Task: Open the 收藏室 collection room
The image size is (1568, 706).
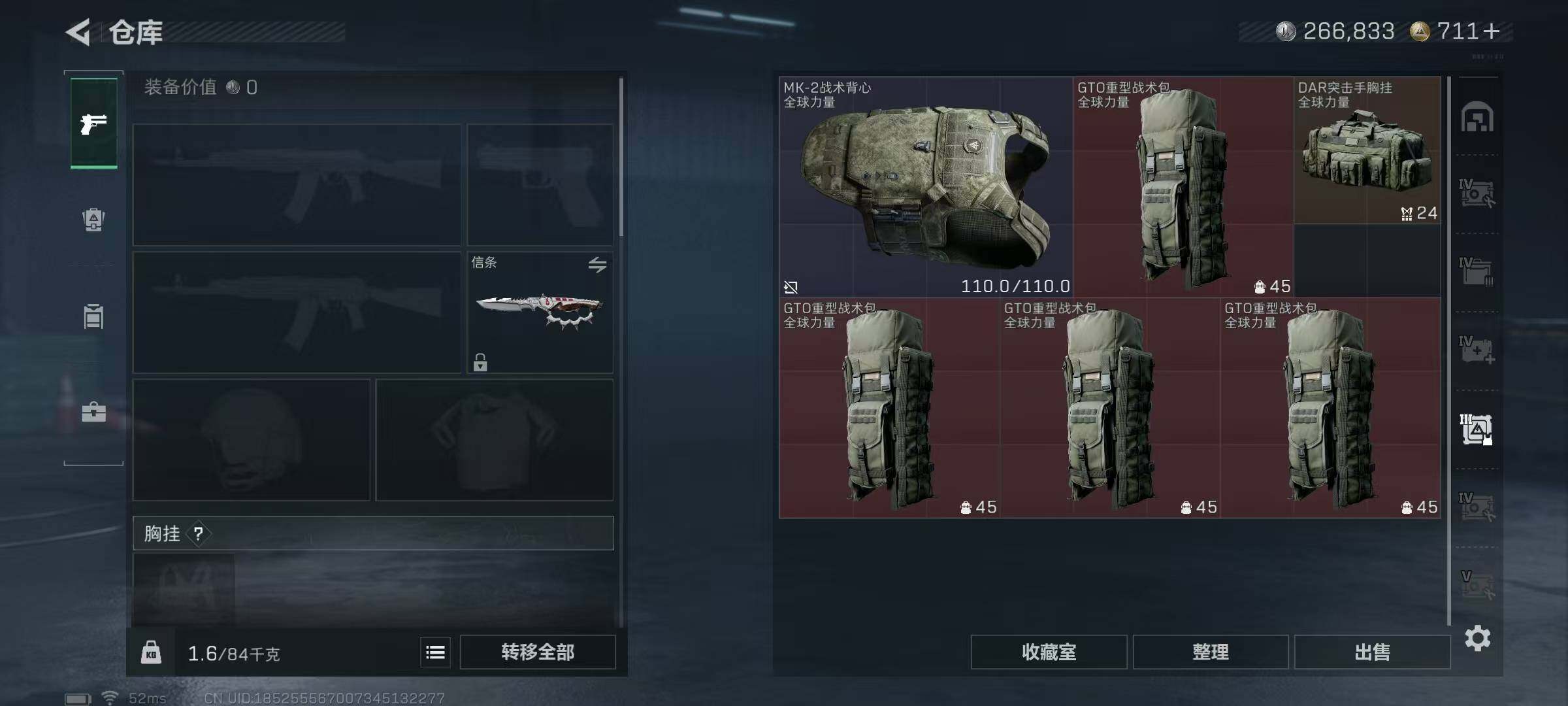Action: pos(1049,652)
